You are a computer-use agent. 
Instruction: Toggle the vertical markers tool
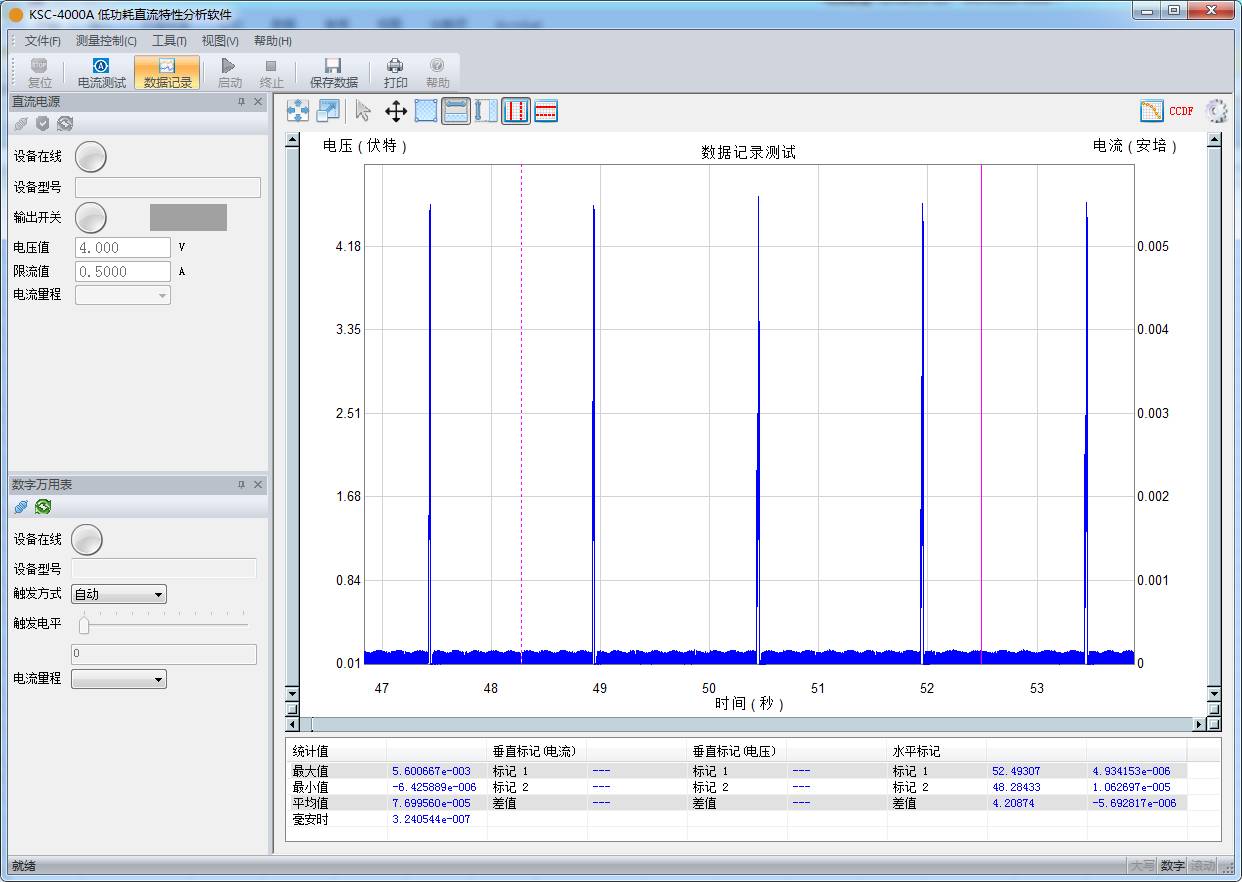pyautogui.click(x=516, y=111)
